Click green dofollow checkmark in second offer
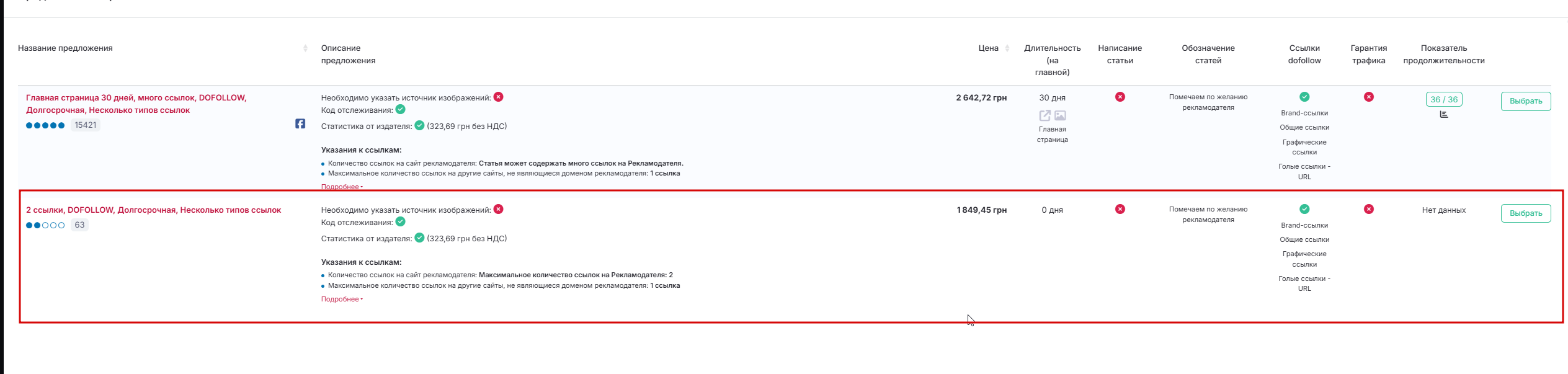The width and height of the screenshot is (1568, 374). (1304, 209)
